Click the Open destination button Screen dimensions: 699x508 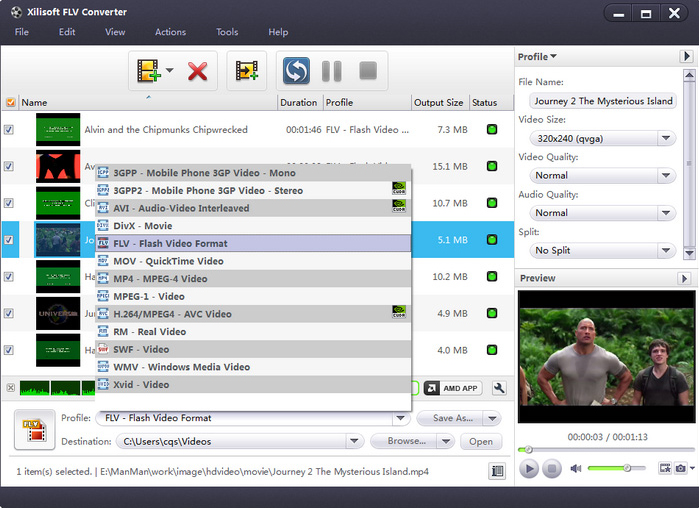coord(481,441)
